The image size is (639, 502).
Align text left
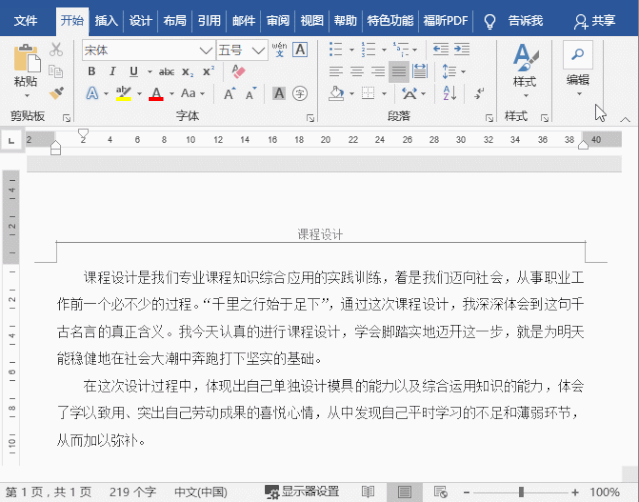click(x=336, y=72)
